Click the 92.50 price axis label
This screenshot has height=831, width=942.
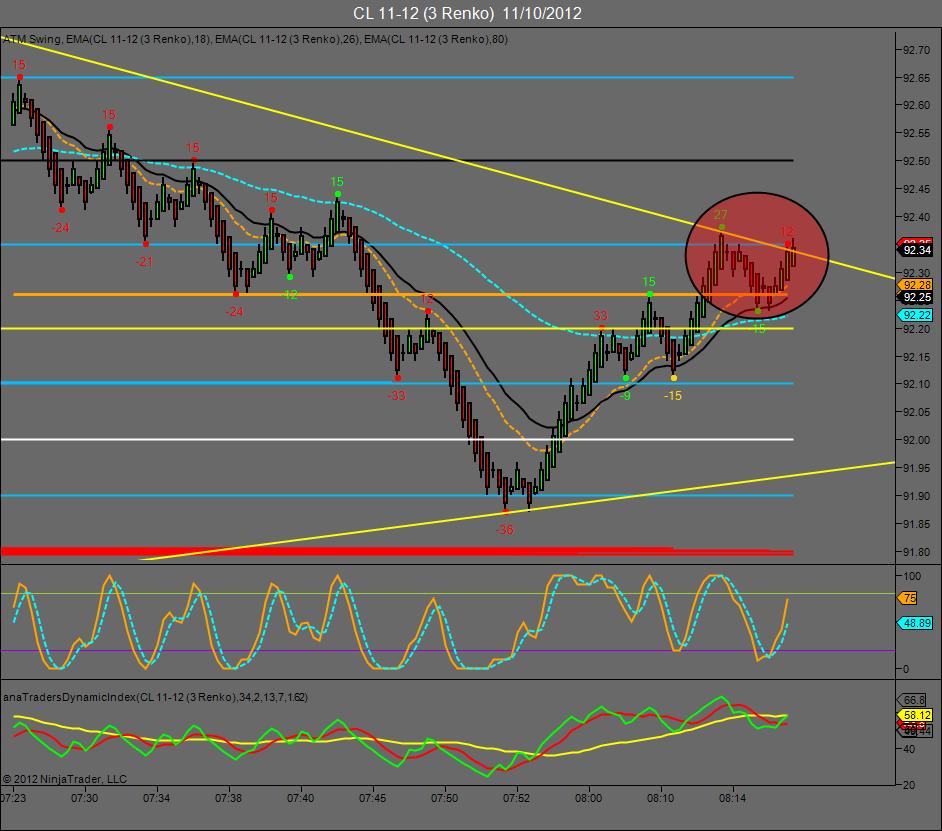point(917,161)
